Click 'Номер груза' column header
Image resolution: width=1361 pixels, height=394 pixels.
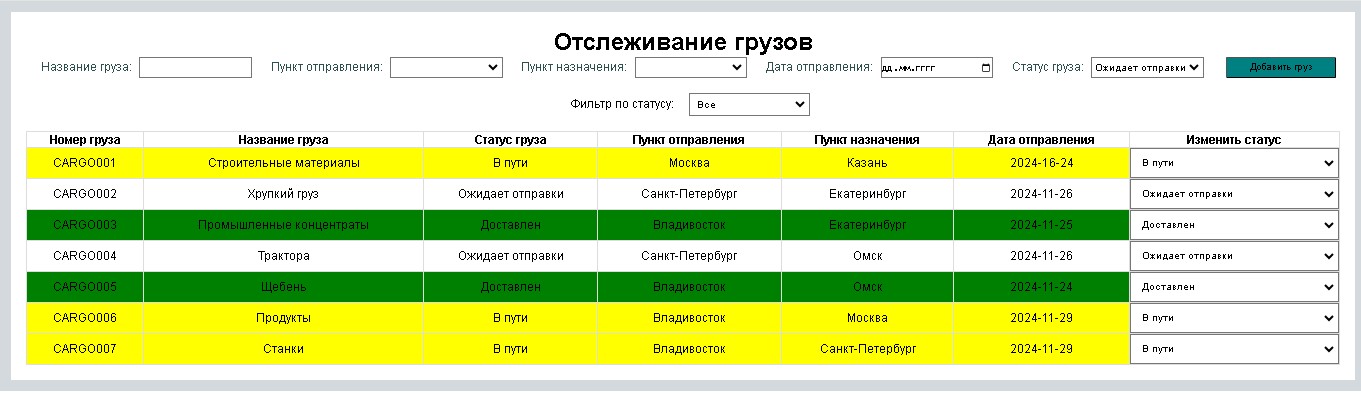point(85,140)
